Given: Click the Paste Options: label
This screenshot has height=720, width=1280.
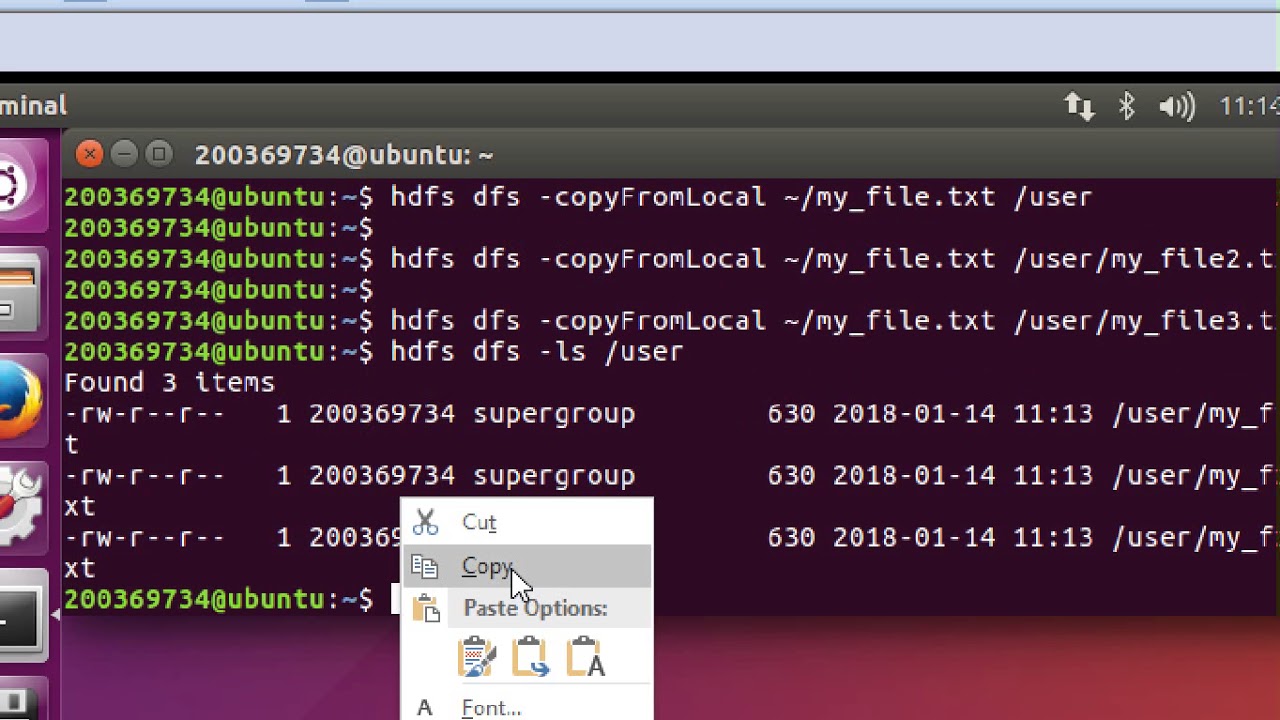Looking at the screenshot, I should pyautogui.click(x=535, y=608).
